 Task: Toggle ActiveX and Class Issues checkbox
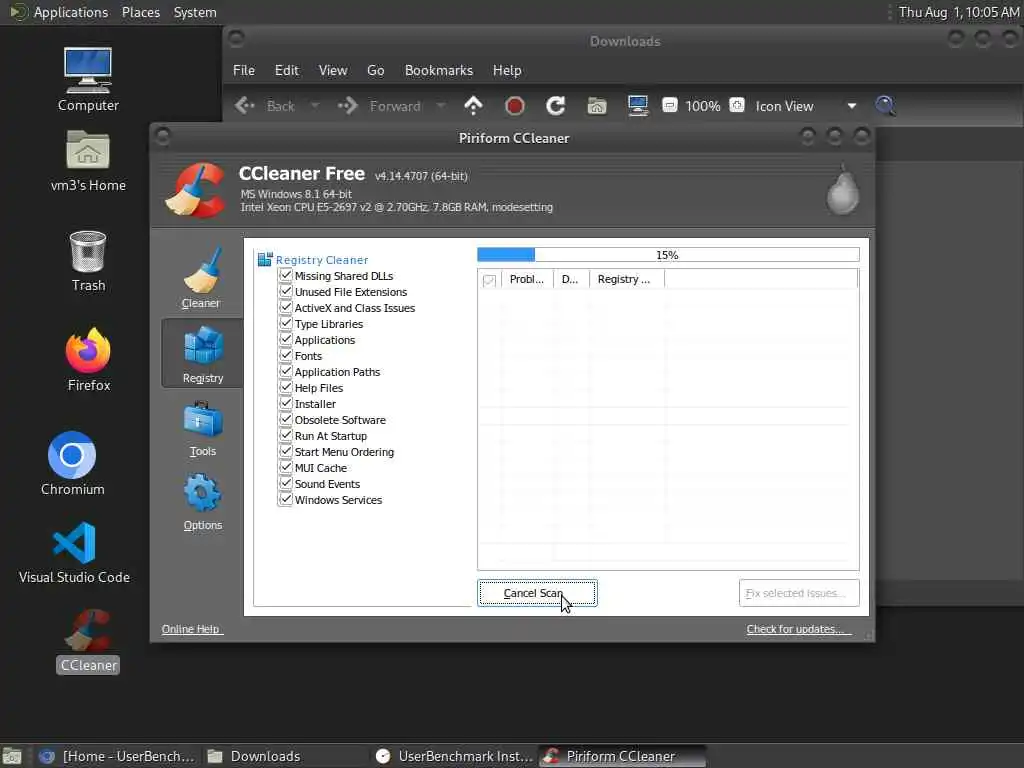[x=285, y=307]
